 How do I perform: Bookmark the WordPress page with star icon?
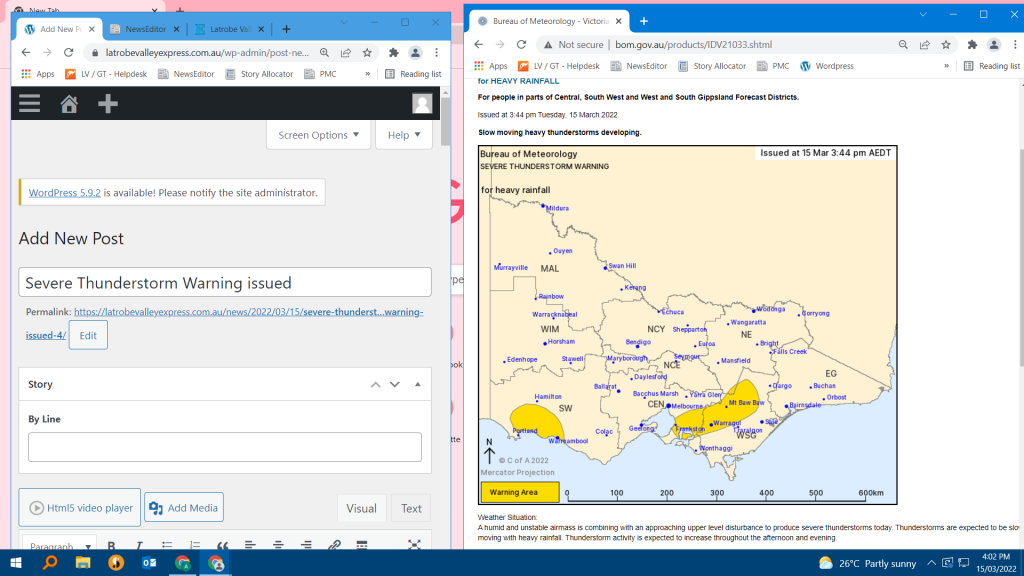[367, 52]
